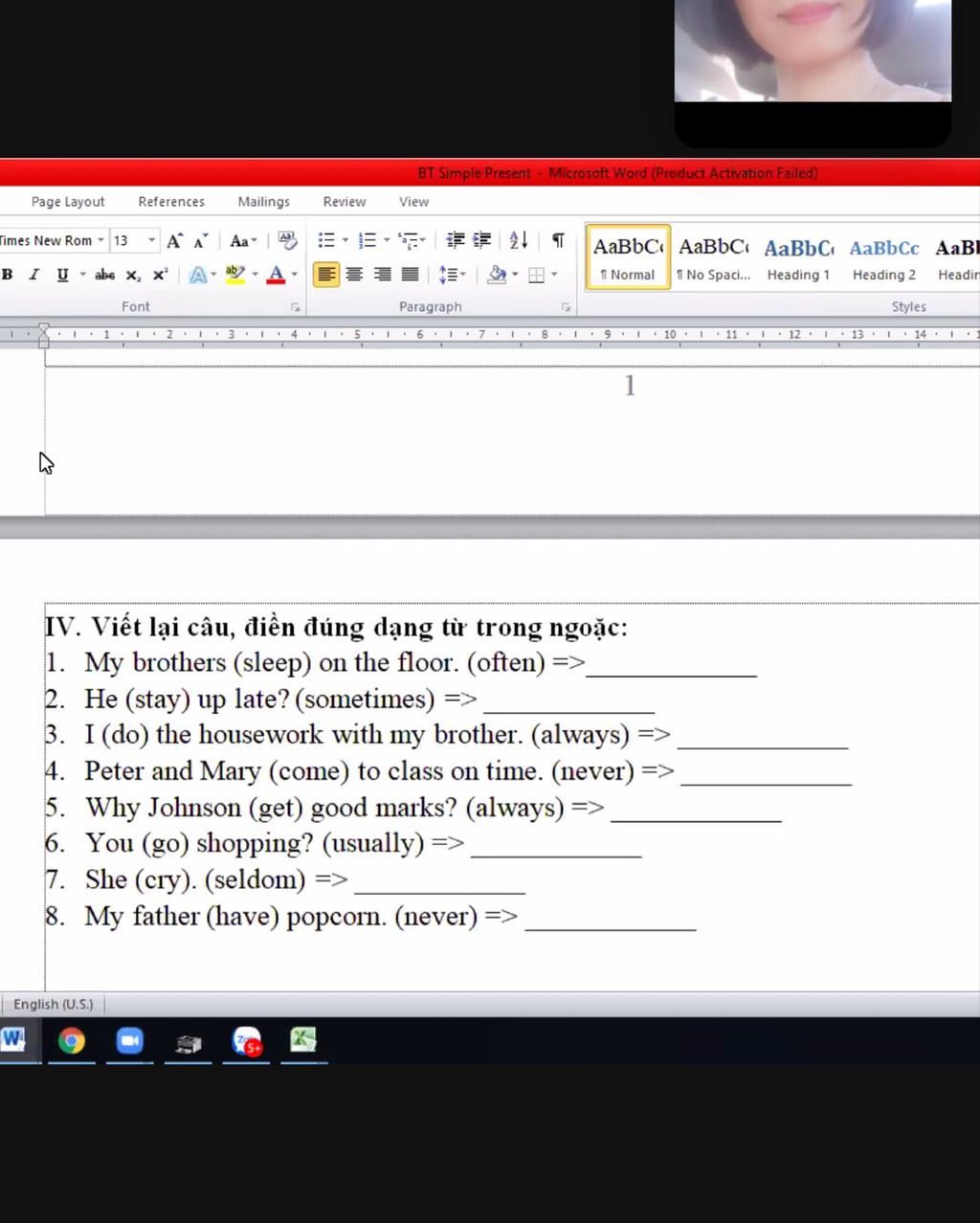
Task: Apply strikethrough to text
Action: (x=104, y=275)
